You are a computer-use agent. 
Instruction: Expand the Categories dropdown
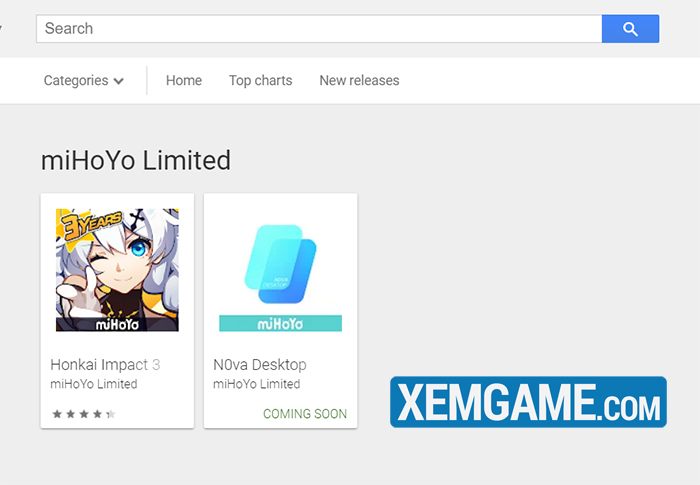click(83, 80)
